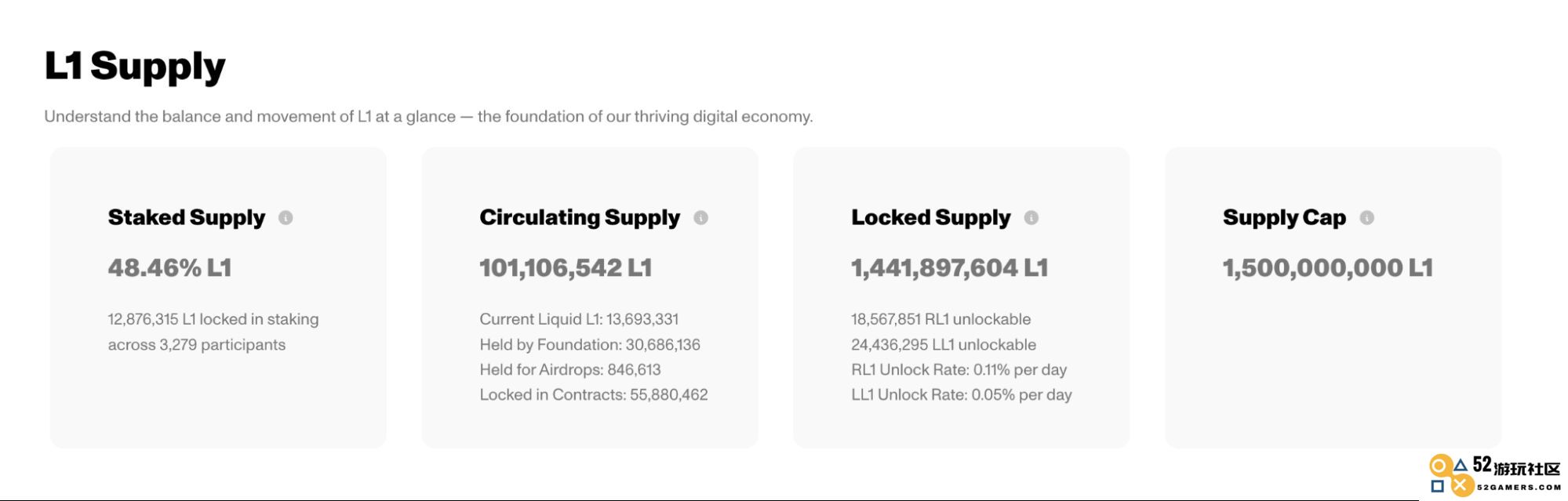Click the Current Liquid L1 line
Image resolution: width=1568 pixels, height=501 pixels.
[579, 319]
